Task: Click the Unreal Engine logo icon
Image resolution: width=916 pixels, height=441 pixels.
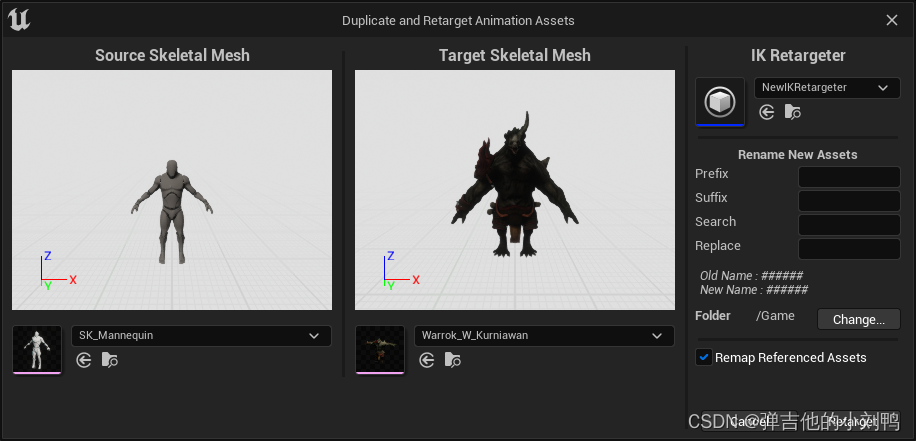Action: pos(19,20)
